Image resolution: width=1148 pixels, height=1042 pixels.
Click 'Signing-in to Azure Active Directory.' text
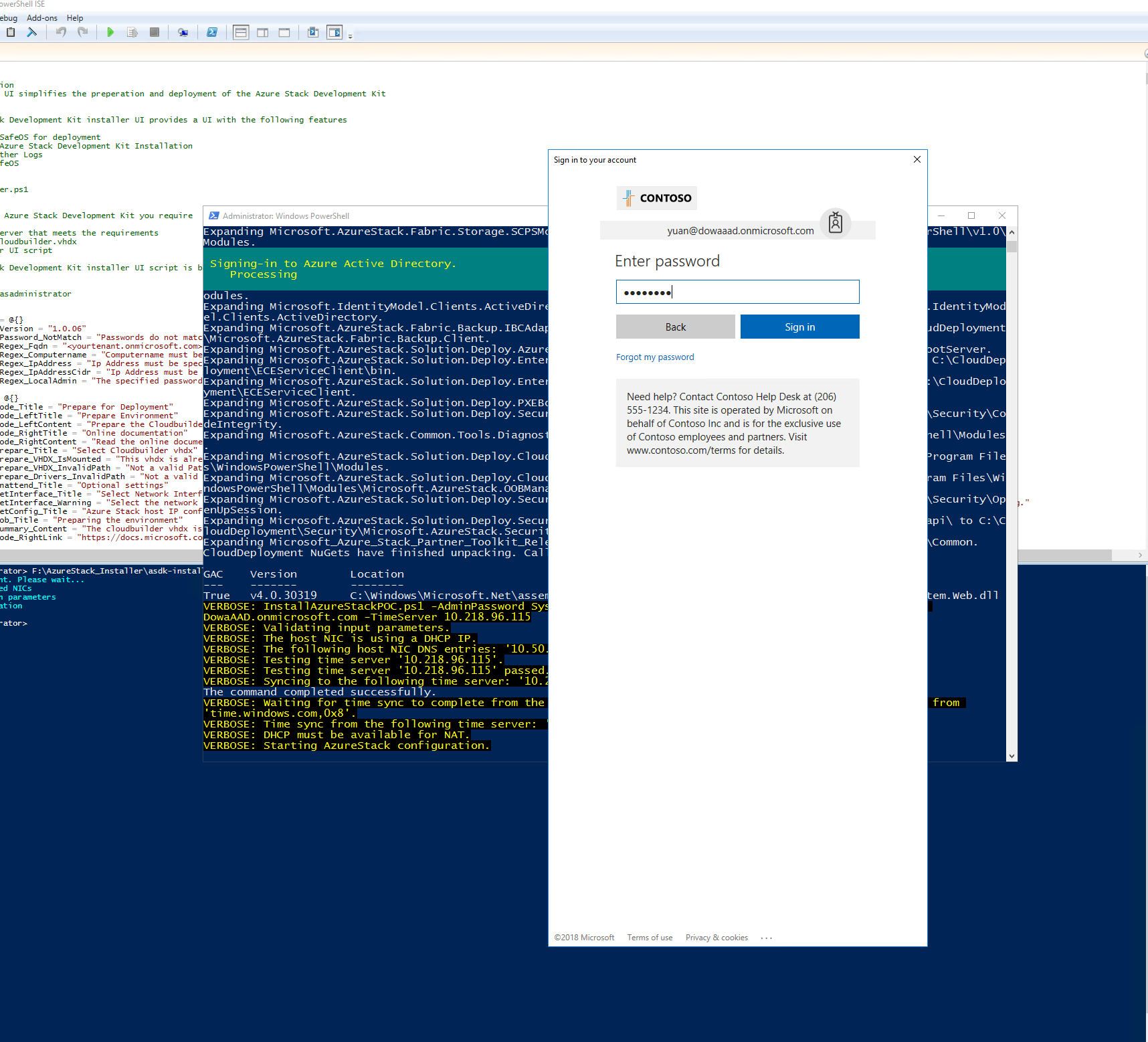coord(333,264)
